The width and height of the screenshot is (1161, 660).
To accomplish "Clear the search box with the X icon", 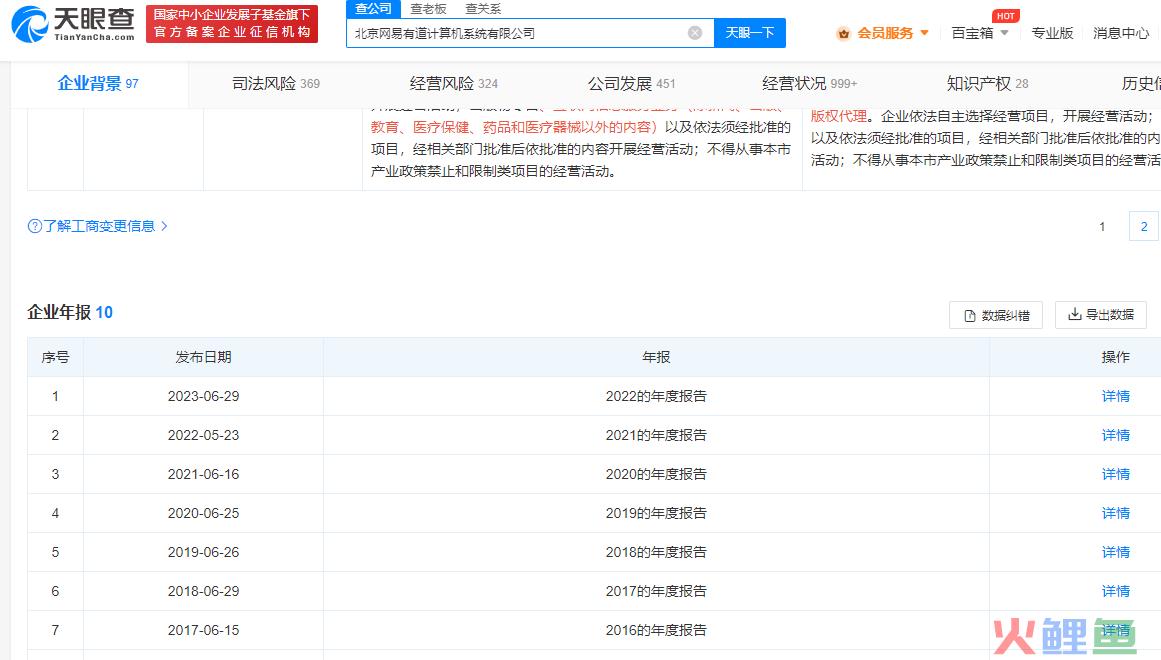I will coord(695,33).
